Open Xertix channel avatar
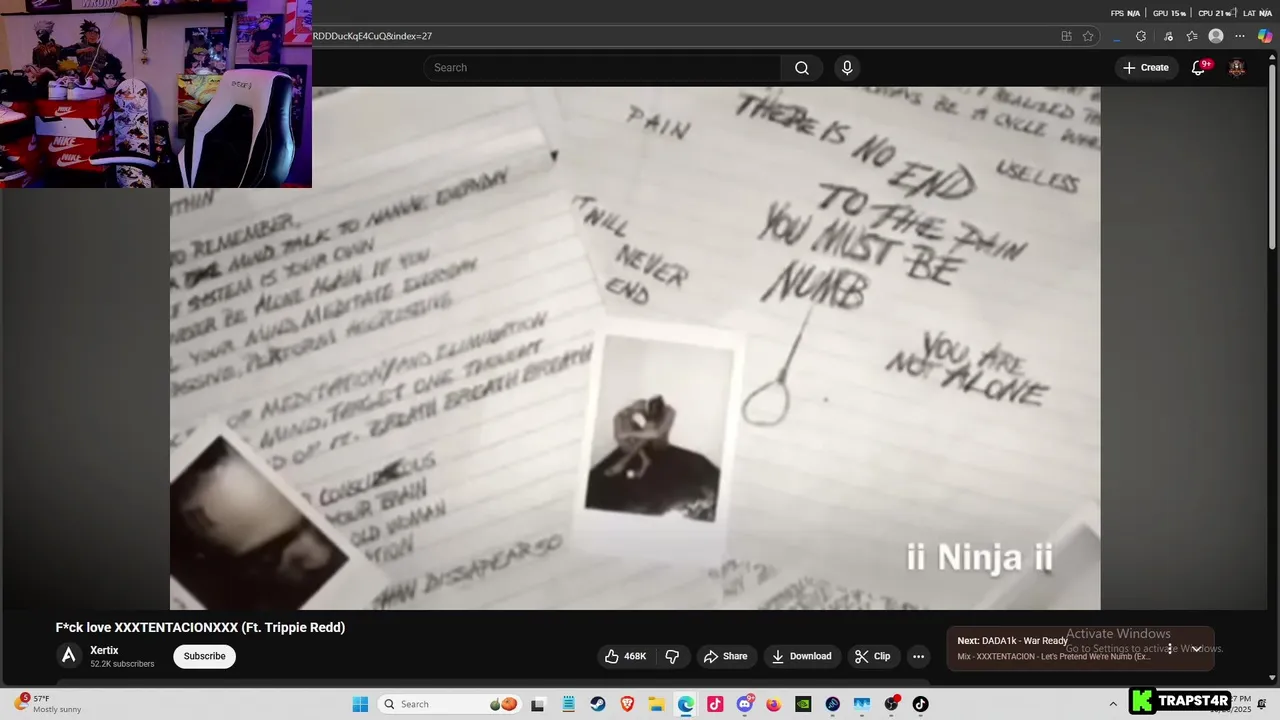The image size is (1280, 720). click(68, 656)
